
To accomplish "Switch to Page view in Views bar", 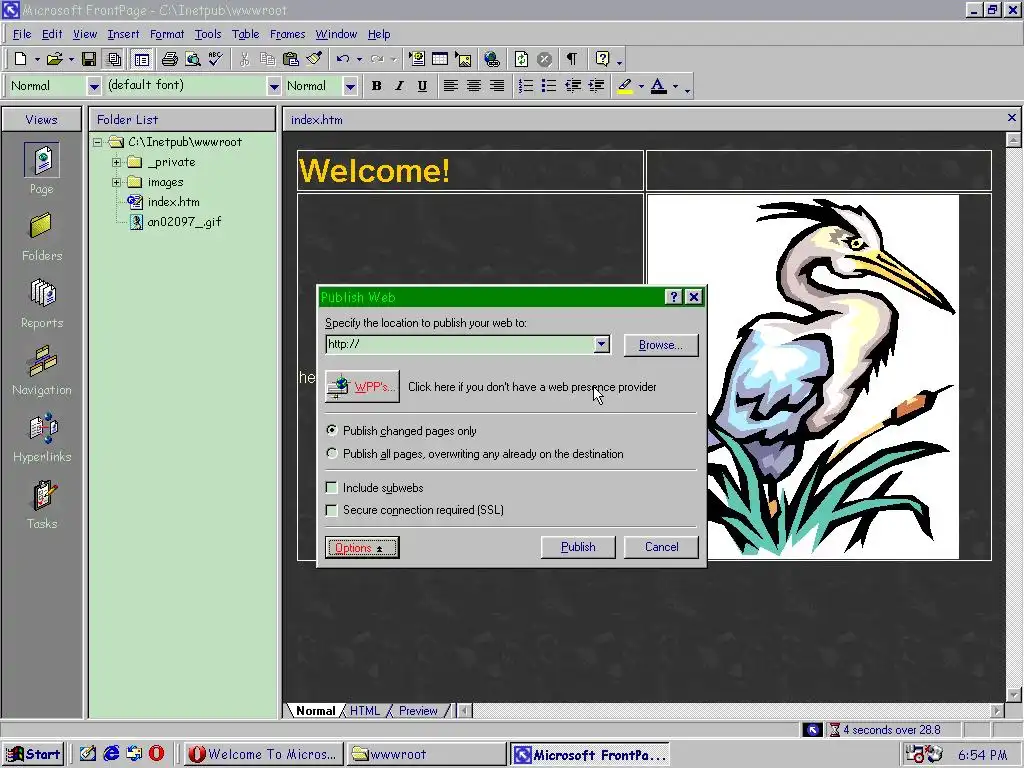I will click(42, 168).
